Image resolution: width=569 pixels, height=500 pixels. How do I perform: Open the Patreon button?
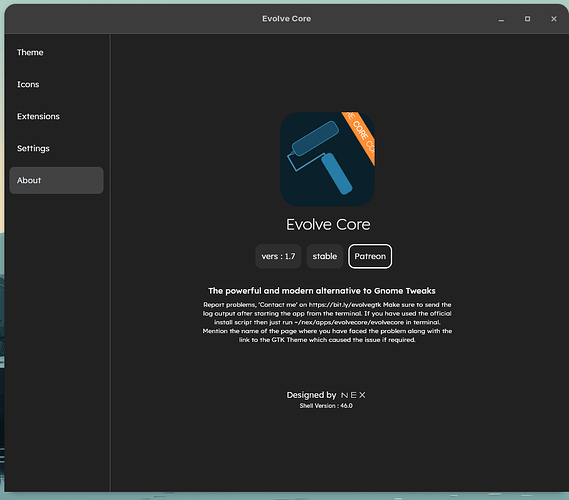[x=370, y=256]
